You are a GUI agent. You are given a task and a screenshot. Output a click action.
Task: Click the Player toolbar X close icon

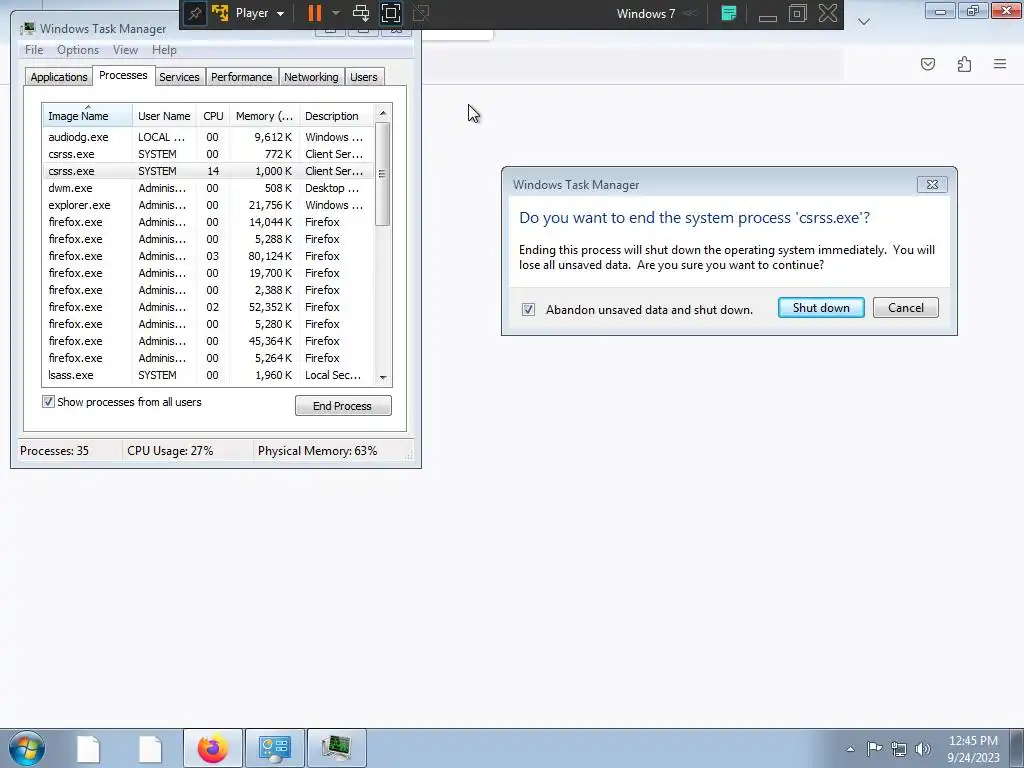tap(828, 13)
